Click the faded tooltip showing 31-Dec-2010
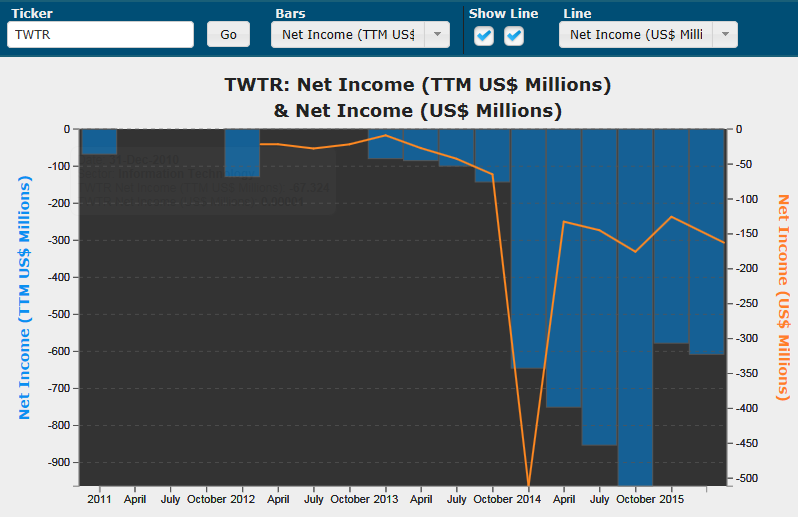The image size is (798, 524). [x=204, y=181]
